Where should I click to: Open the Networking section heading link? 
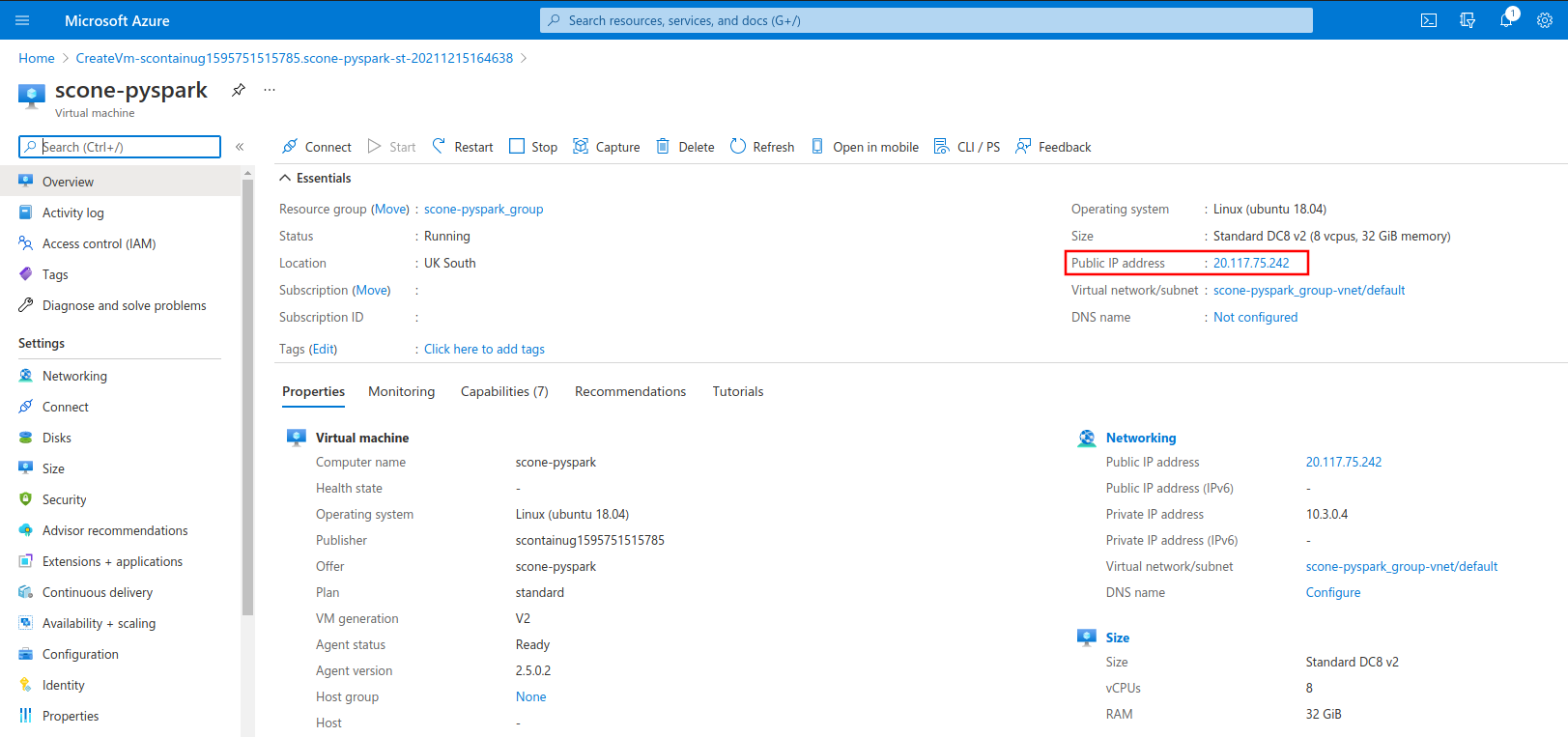1141,438
